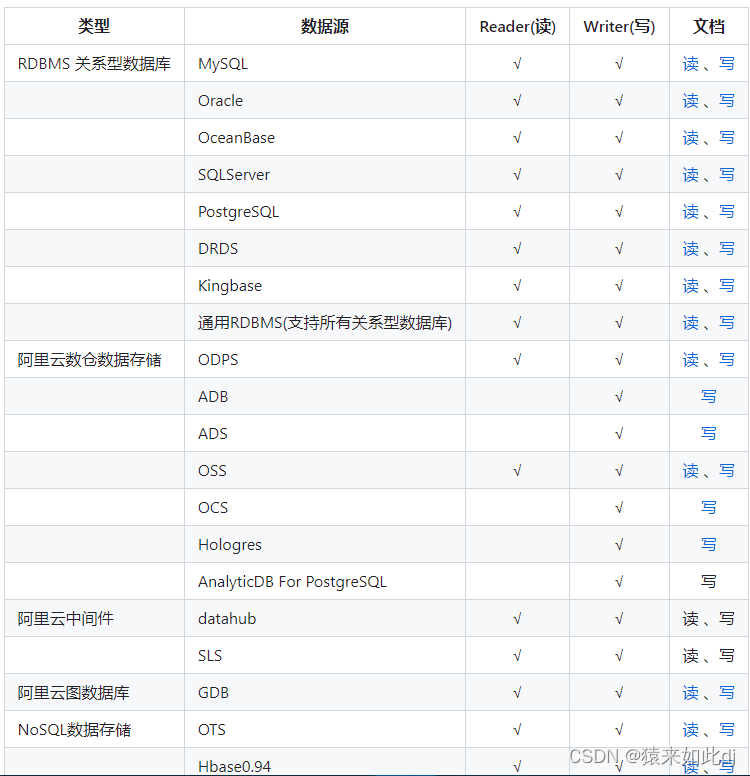
Task: Open the OCS write doc link
Action: tap(708, 508)
